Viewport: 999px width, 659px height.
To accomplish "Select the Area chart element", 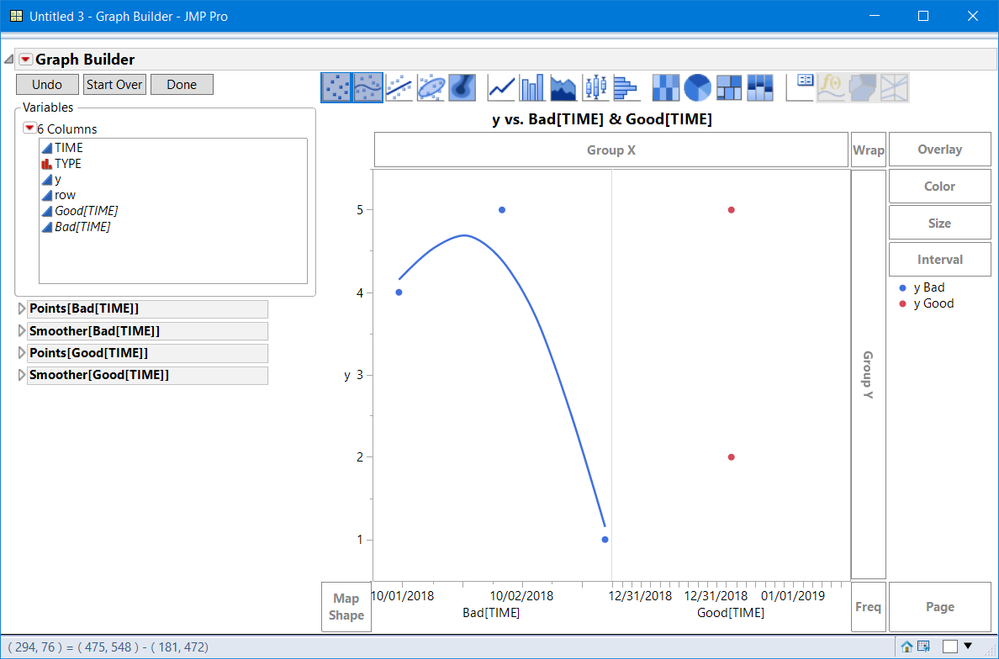I will (563, 87).
